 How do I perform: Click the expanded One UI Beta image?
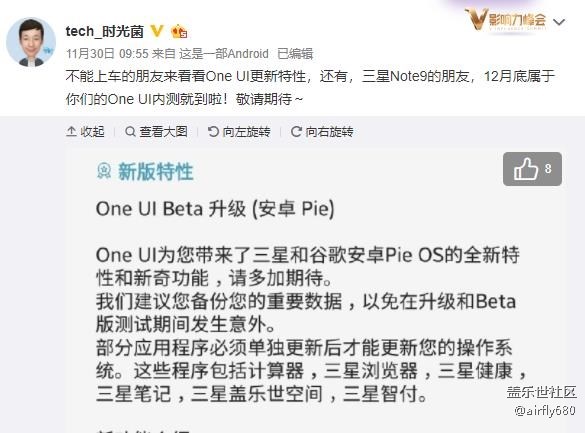pyautogui.click(x=316, y=291)
